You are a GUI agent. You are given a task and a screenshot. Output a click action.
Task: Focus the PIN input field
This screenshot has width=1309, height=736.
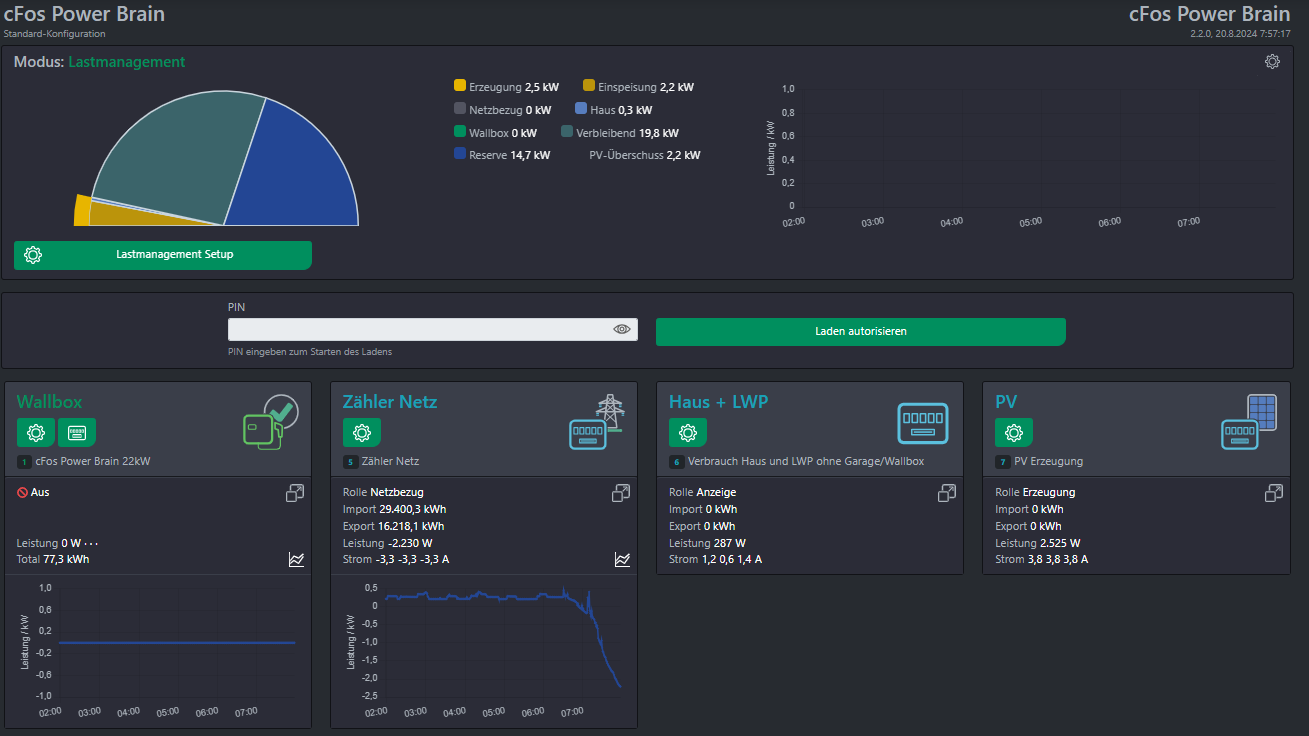pyautogui.click(x=433, y=329)
